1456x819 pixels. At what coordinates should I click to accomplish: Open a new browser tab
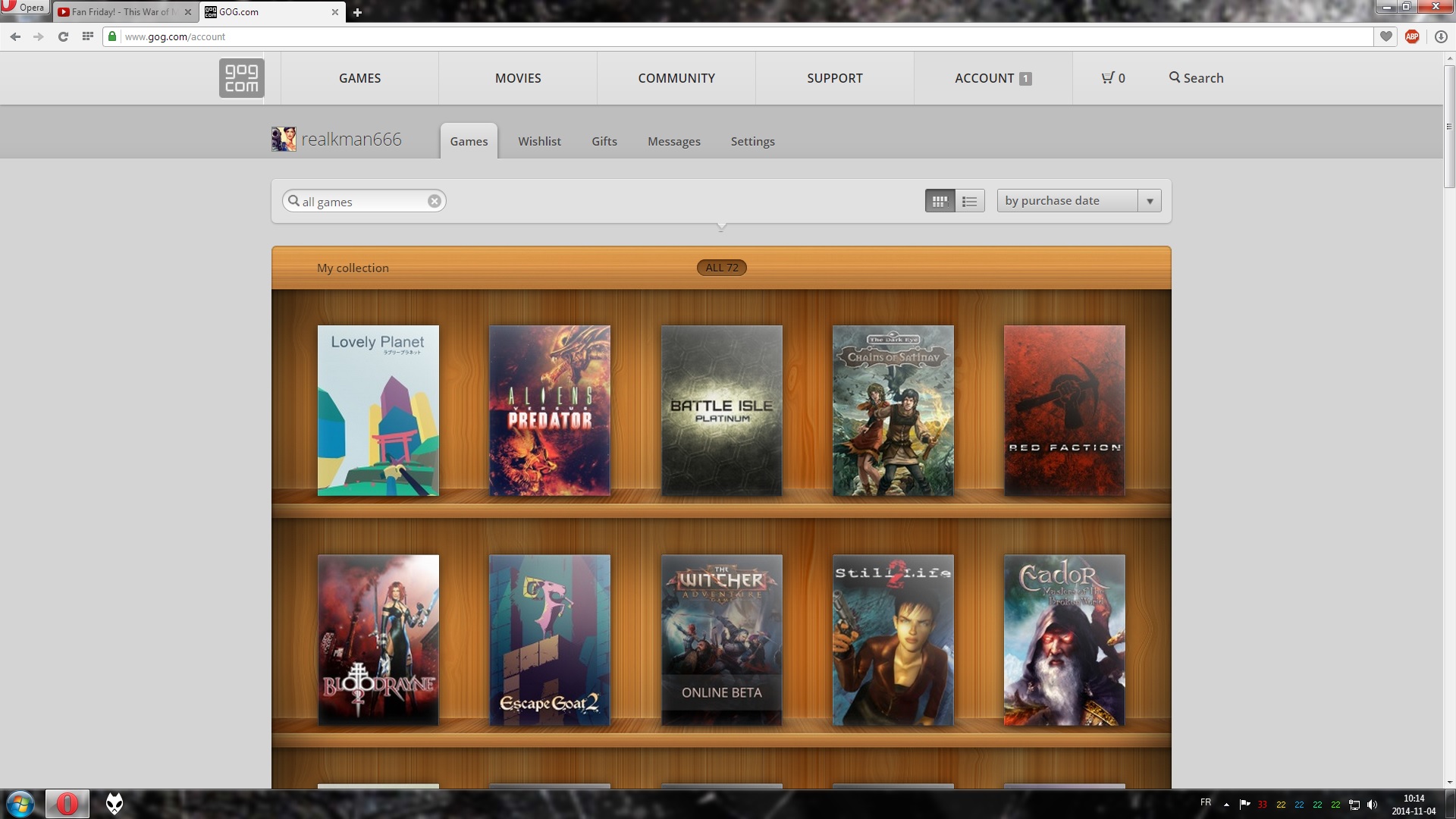[x=357, y=12]
